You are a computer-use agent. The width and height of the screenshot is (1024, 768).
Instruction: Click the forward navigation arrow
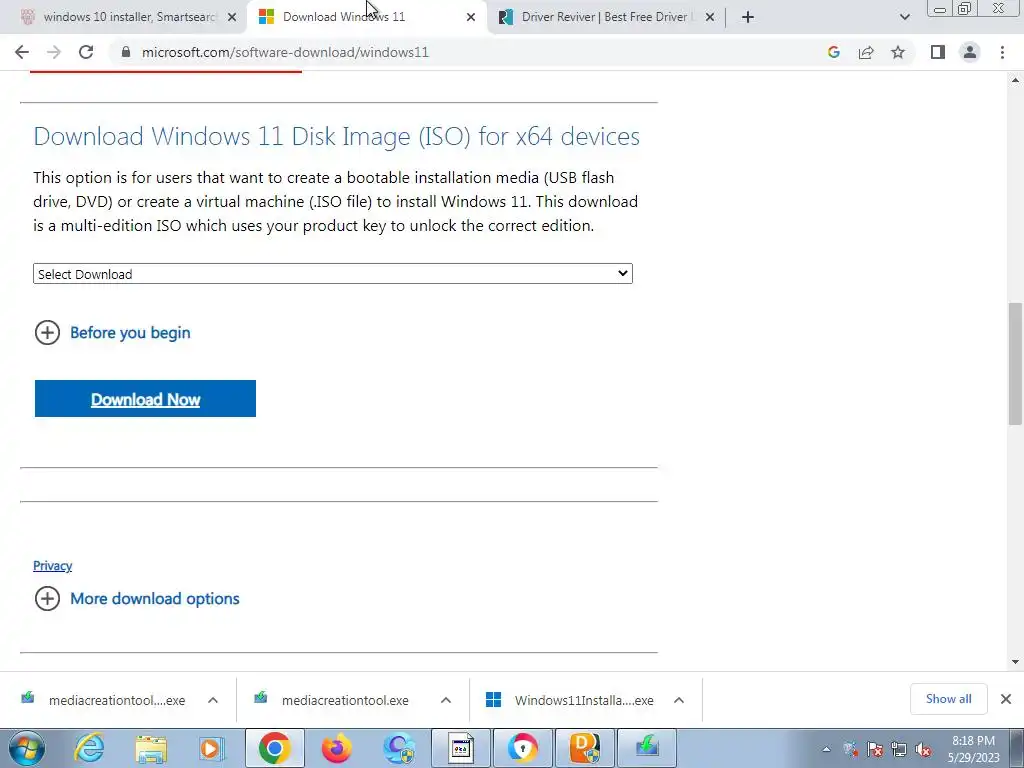54,52
